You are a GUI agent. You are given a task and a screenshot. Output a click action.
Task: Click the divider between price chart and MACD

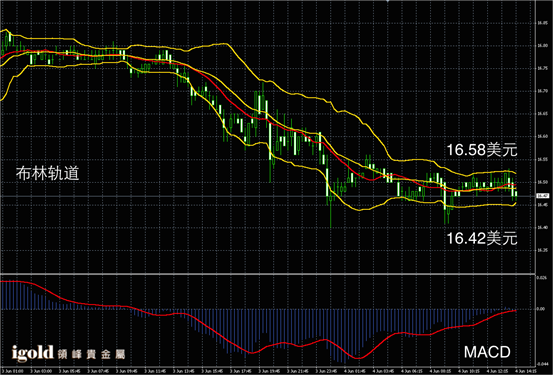point(267,273)
